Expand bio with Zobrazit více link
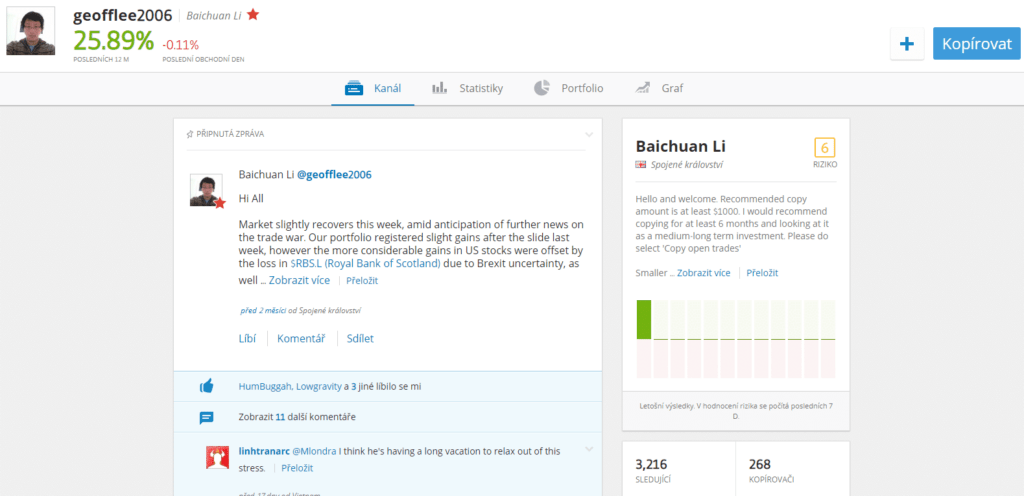The height and width of the screenshot is (496, 1024). (703, 273)
